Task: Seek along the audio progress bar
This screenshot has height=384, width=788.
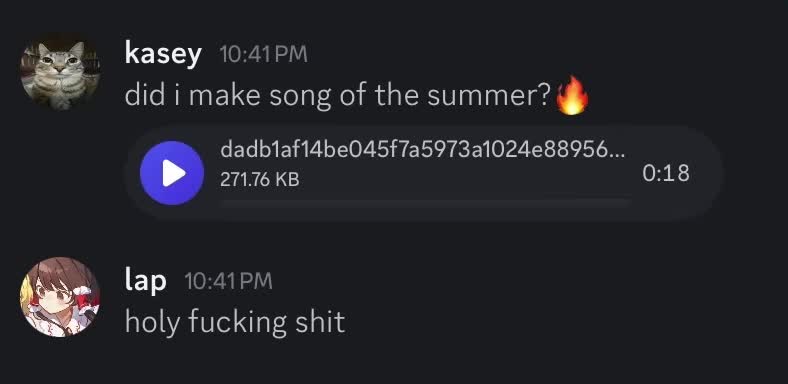Action: click(x=426, y=202)
